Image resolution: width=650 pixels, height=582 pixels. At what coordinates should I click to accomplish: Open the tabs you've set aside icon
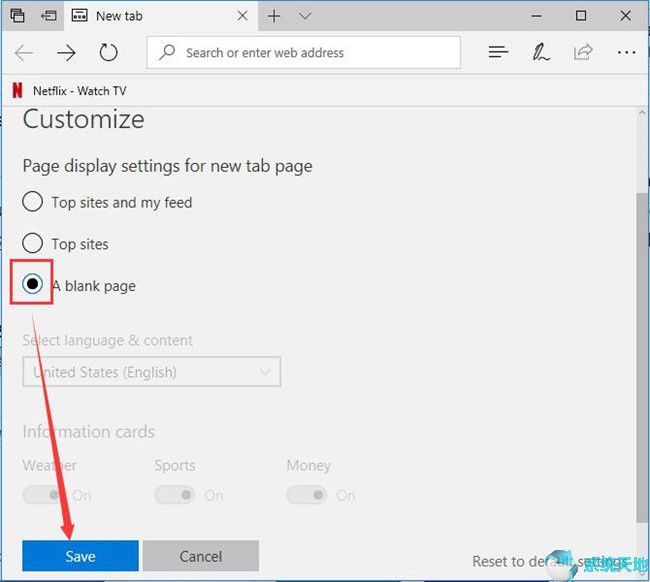point(17,16)
